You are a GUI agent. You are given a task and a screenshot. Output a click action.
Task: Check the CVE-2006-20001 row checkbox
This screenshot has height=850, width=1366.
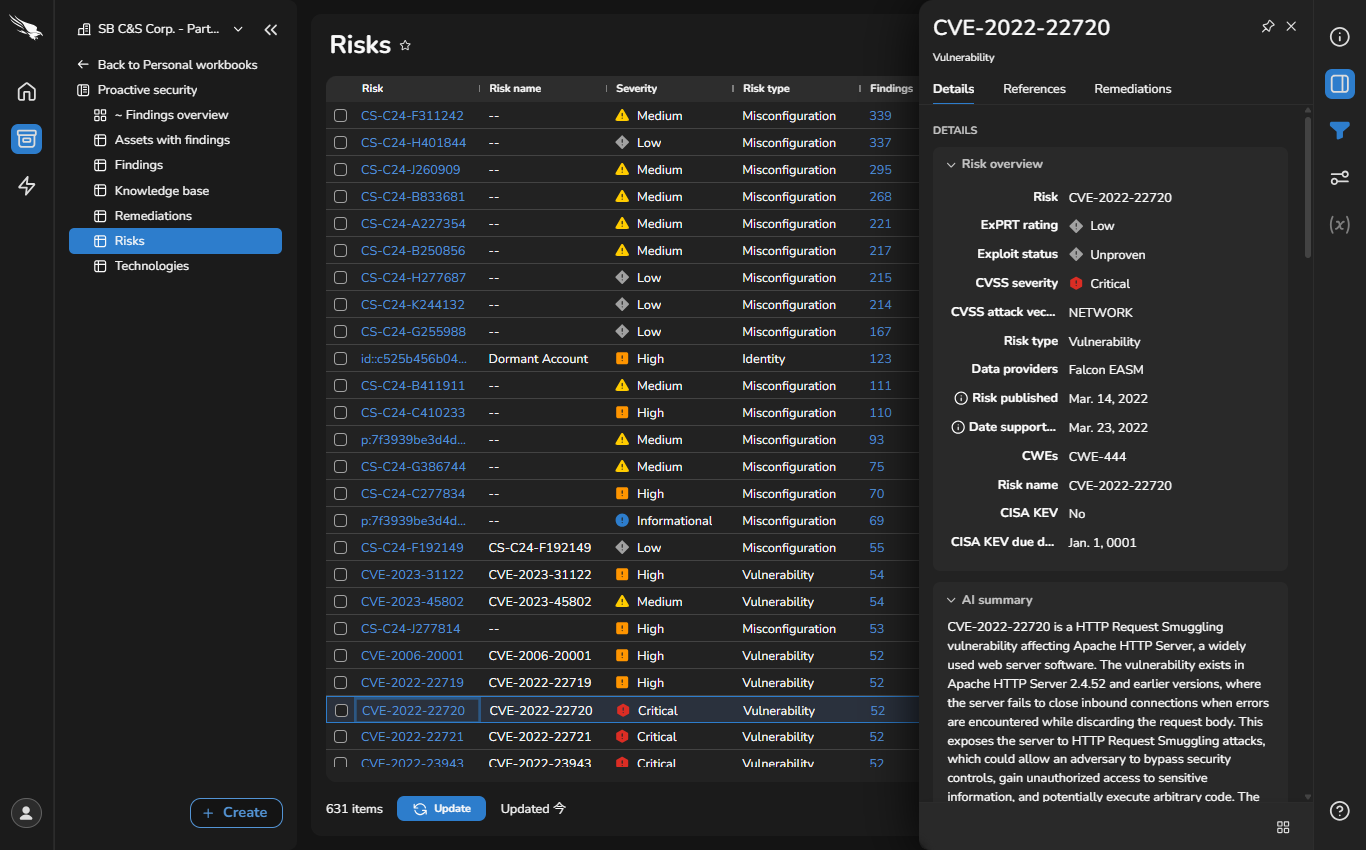click(x=340, y=656)
